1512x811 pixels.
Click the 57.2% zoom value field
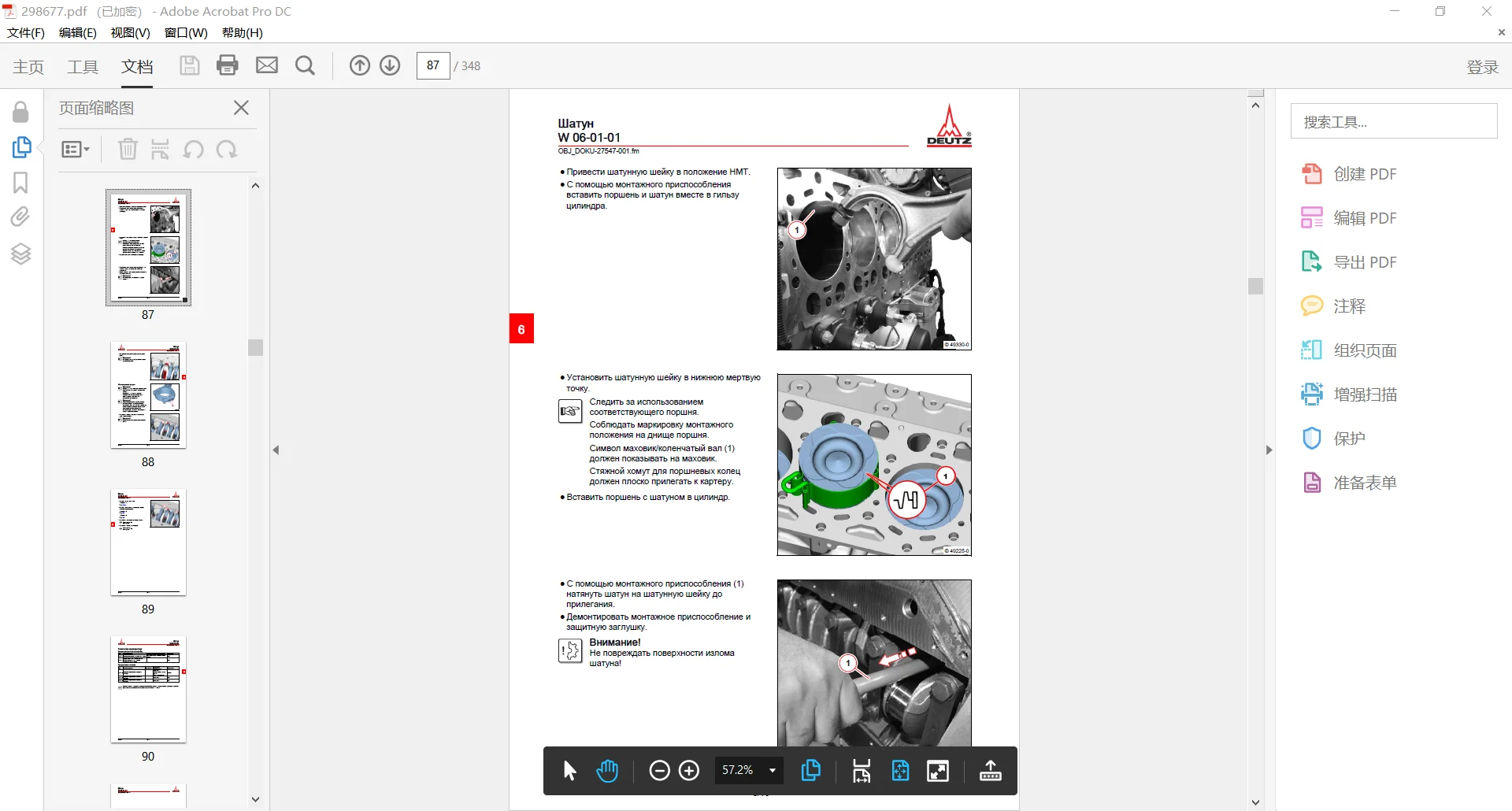(x=738, y=771)
